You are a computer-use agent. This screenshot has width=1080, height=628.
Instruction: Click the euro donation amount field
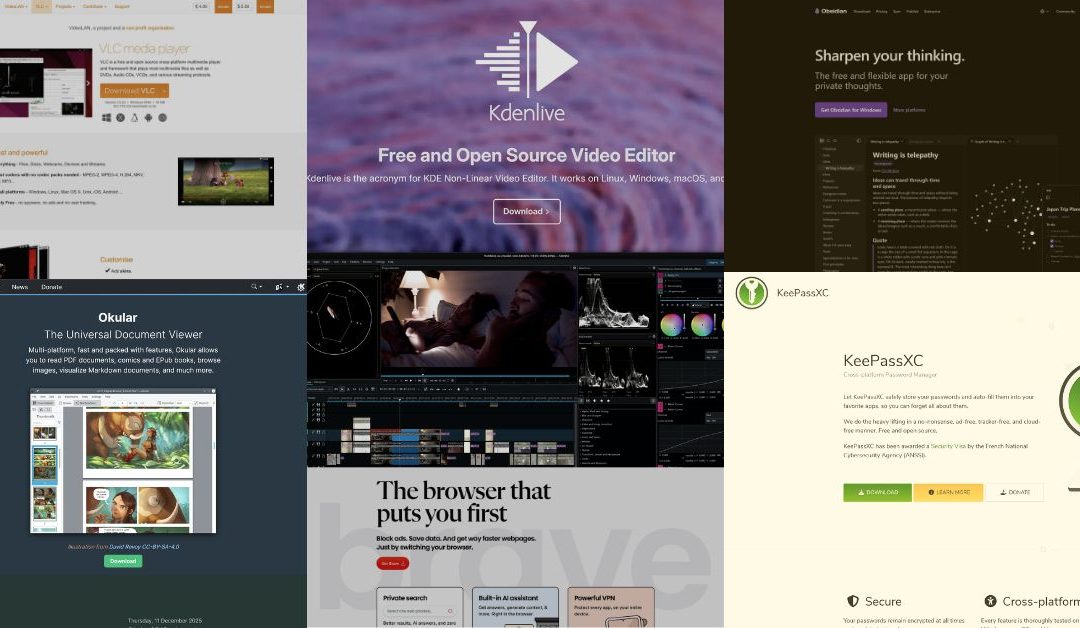coord(201,6)
